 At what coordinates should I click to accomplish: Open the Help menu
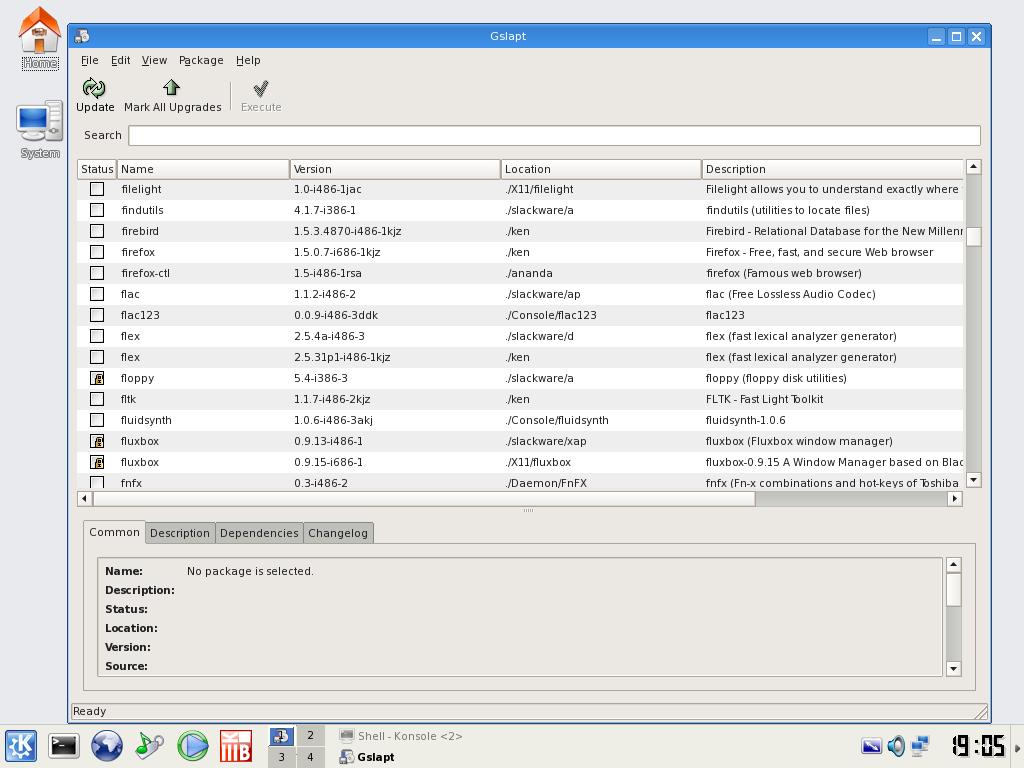coord(248,60)
